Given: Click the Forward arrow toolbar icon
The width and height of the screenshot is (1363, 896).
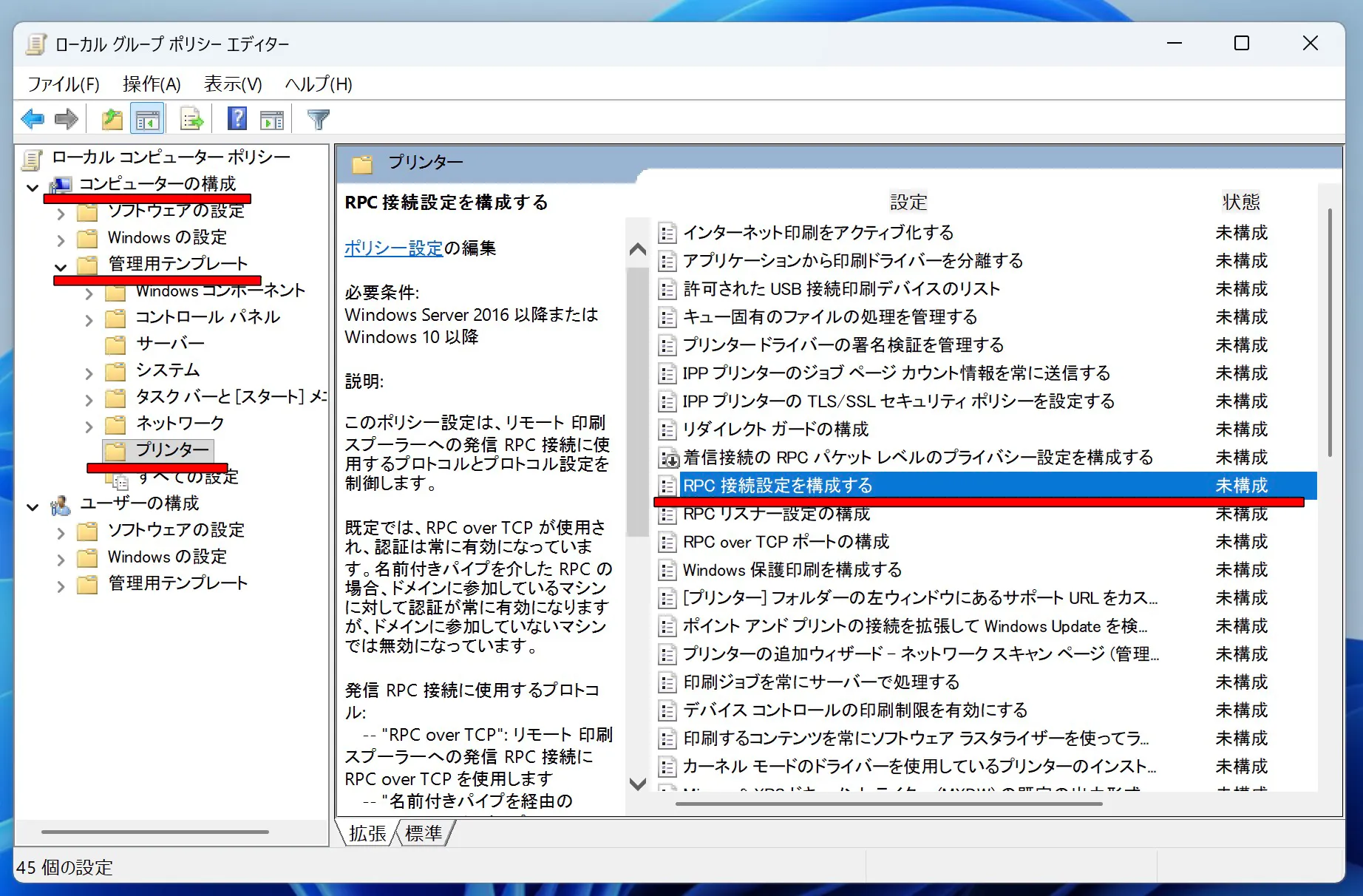Looking at the screenshot, I should (67, 118).
